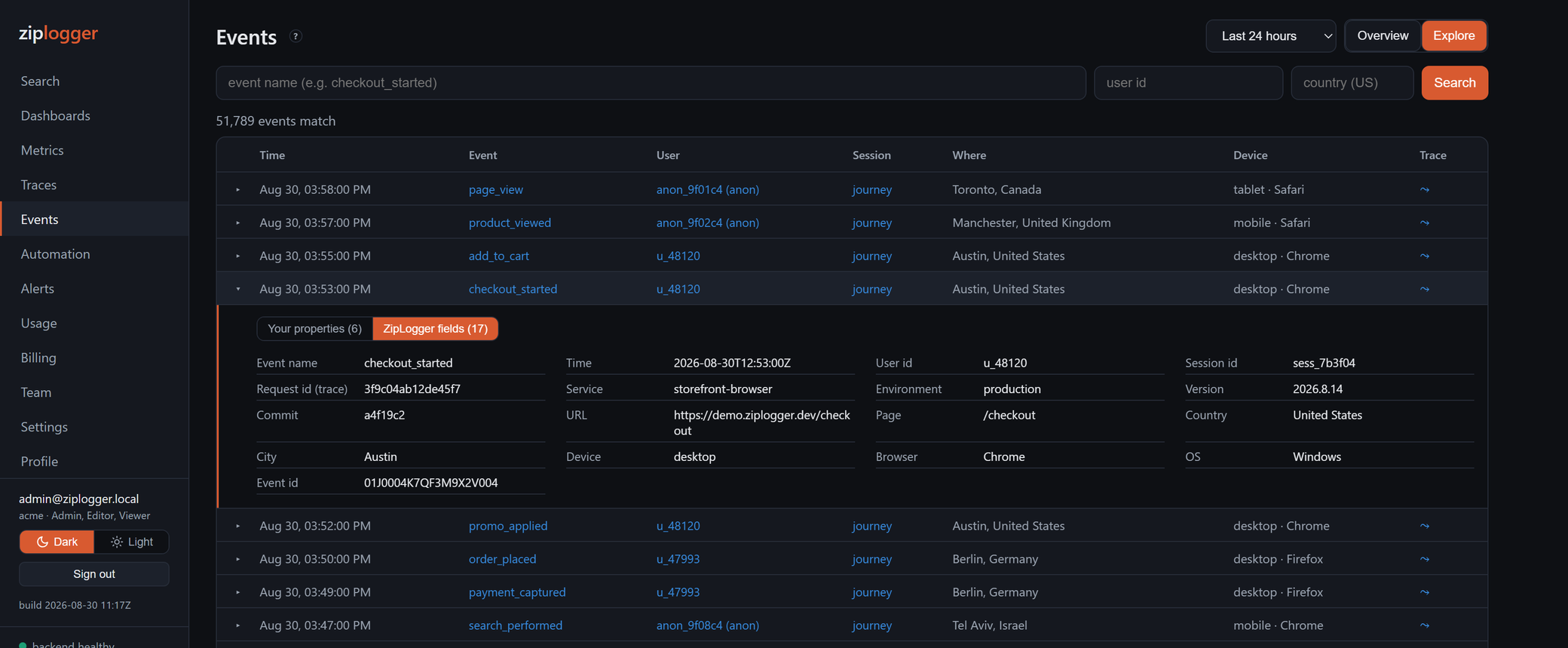Go to Team in the sidebar
The image size is (1568, 648).
[x=94, y=392]
